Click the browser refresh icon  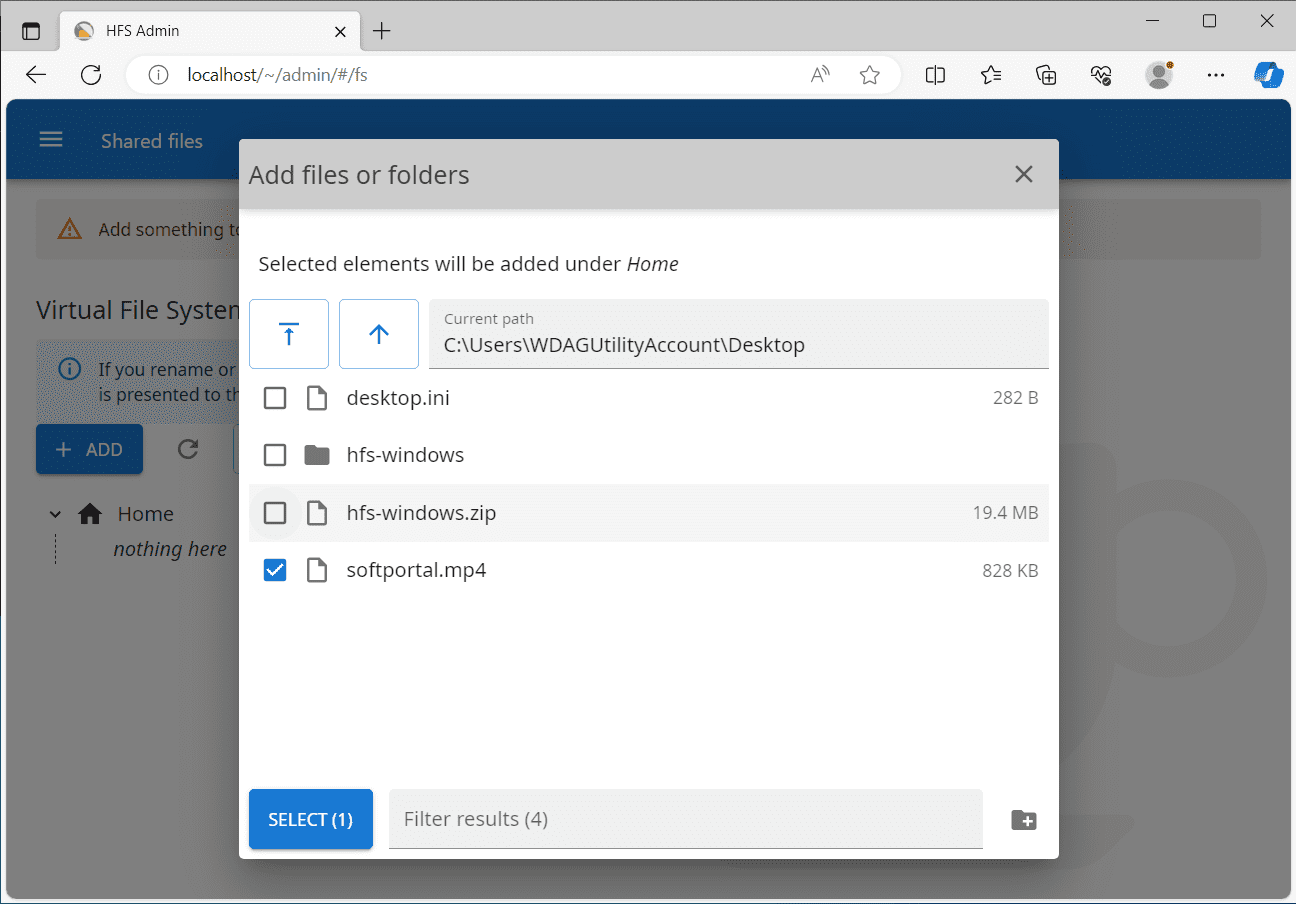(x=91, y=75)
